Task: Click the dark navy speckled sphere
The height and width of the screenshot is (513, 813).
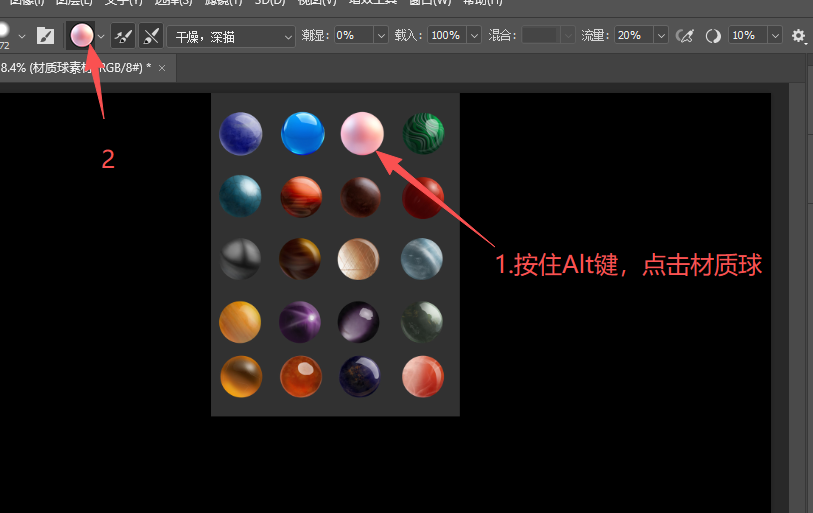Action: click(359, 376)
